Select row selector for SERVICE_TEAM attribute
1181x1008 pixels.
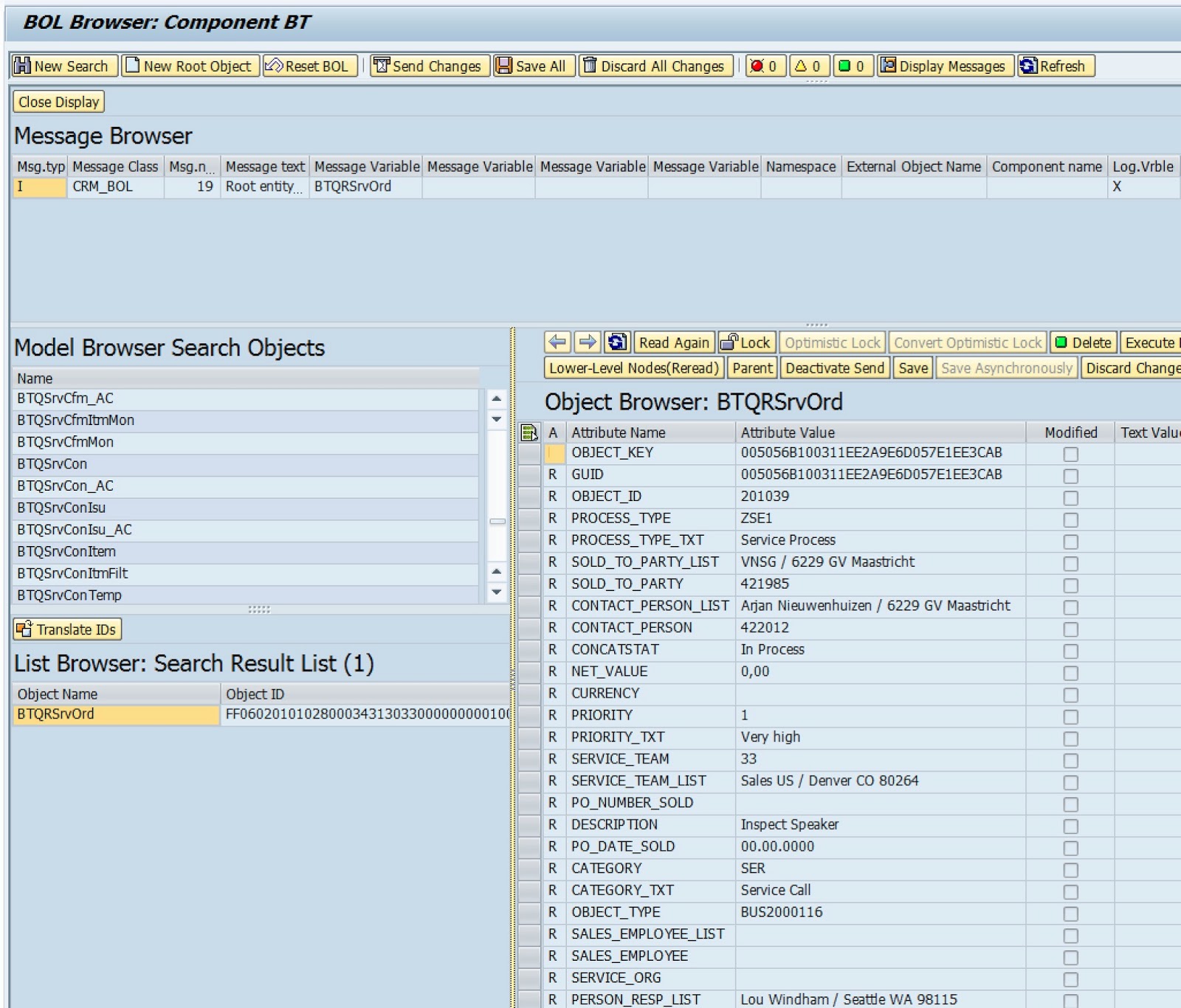click(x=529, y=759)
